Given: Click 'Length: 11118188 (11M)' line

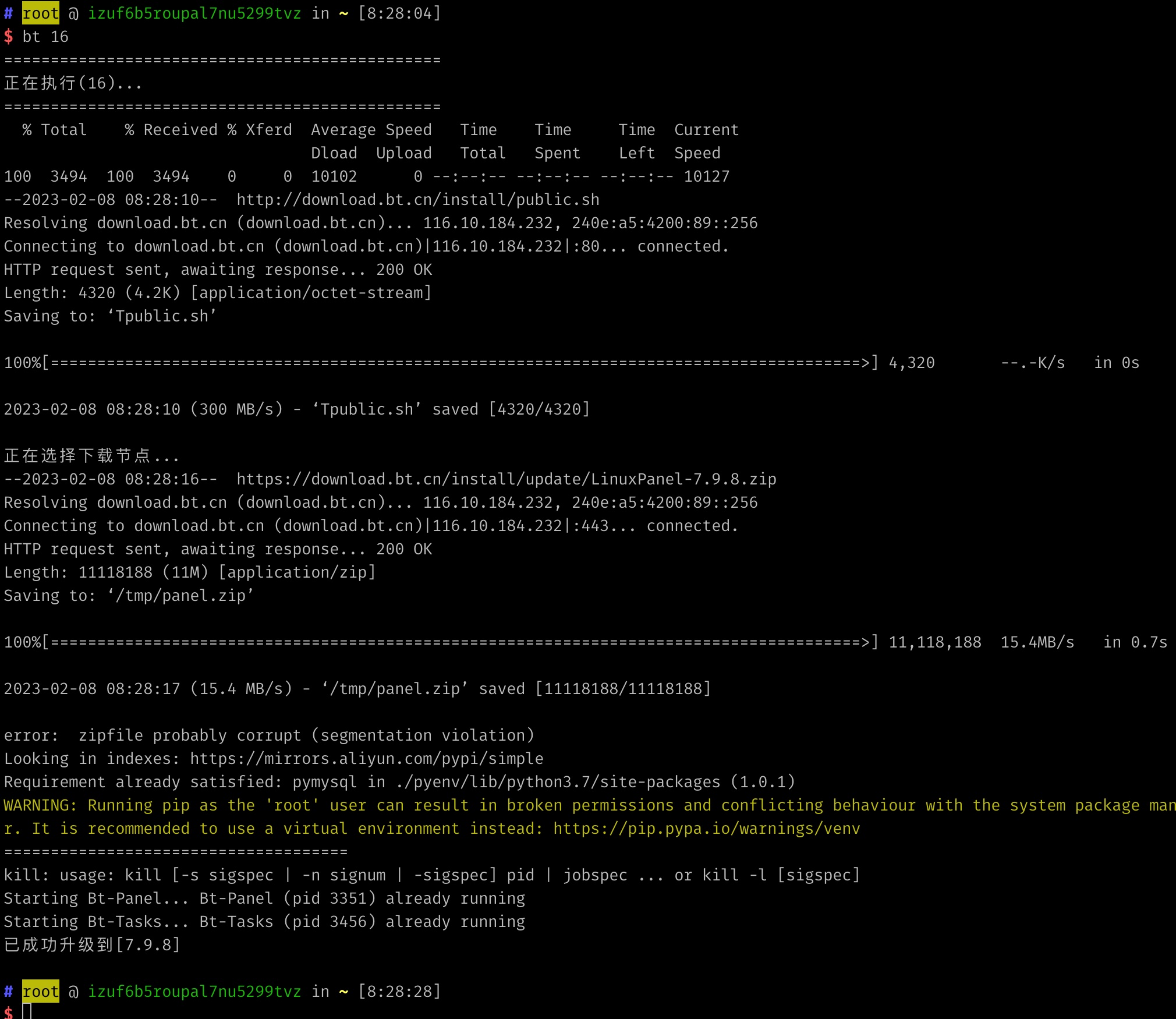Looking at the screenshot, I should point(190,572).
